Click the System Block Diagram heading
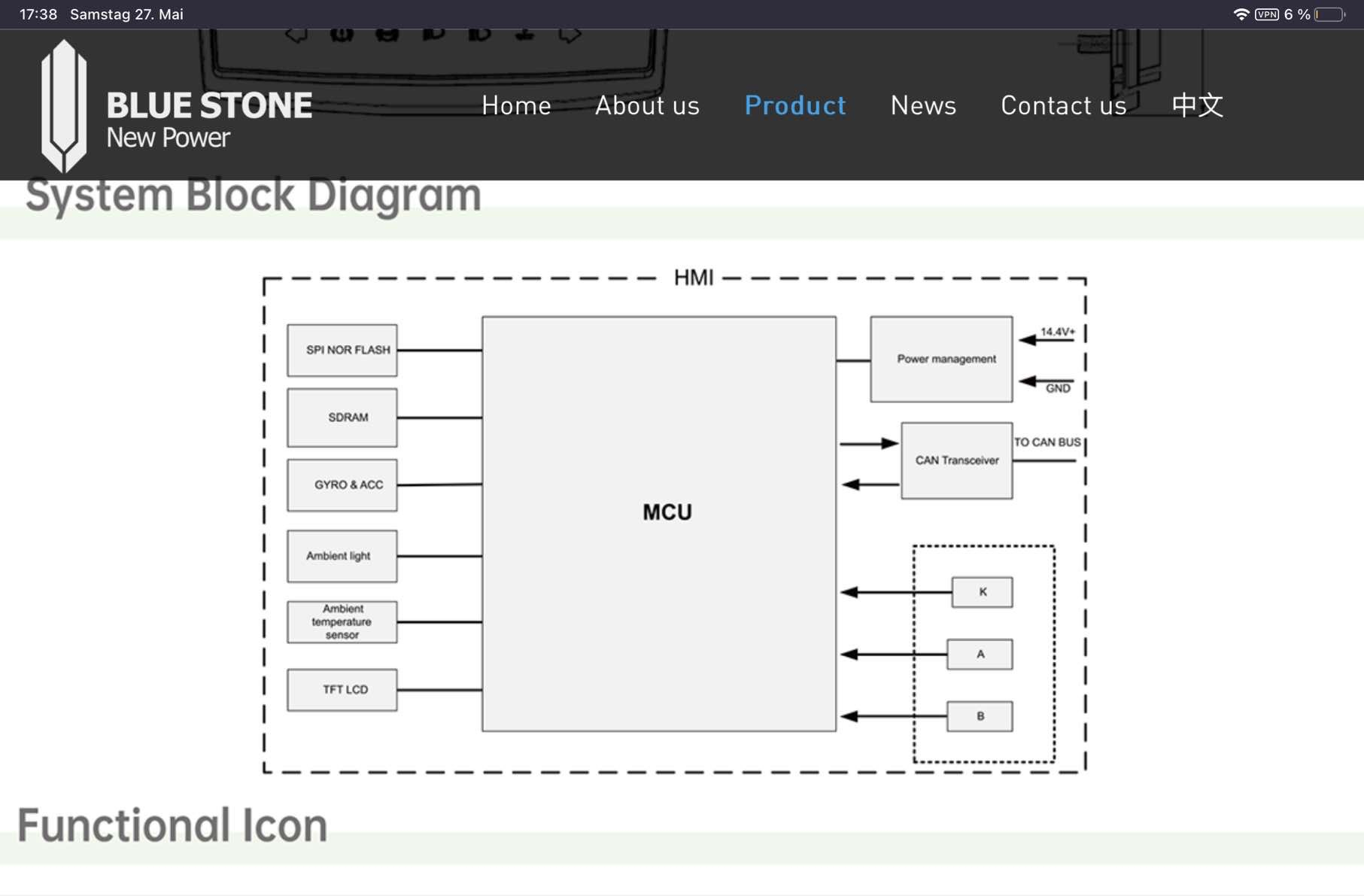This screenshot has height=896, width=1364. point(254,196)
